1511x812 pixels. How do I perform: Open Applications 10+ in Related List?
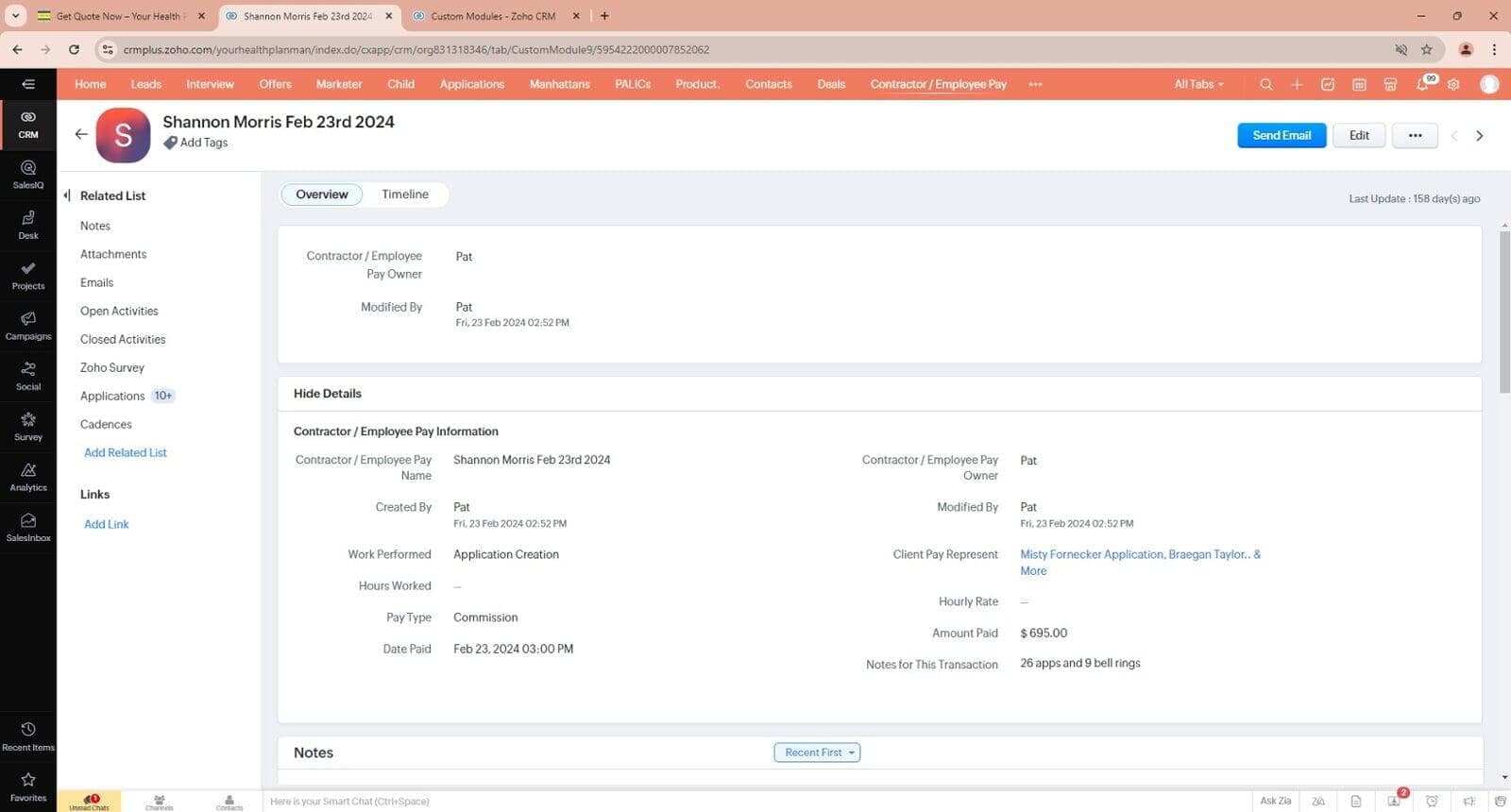(x=127, y=396)
